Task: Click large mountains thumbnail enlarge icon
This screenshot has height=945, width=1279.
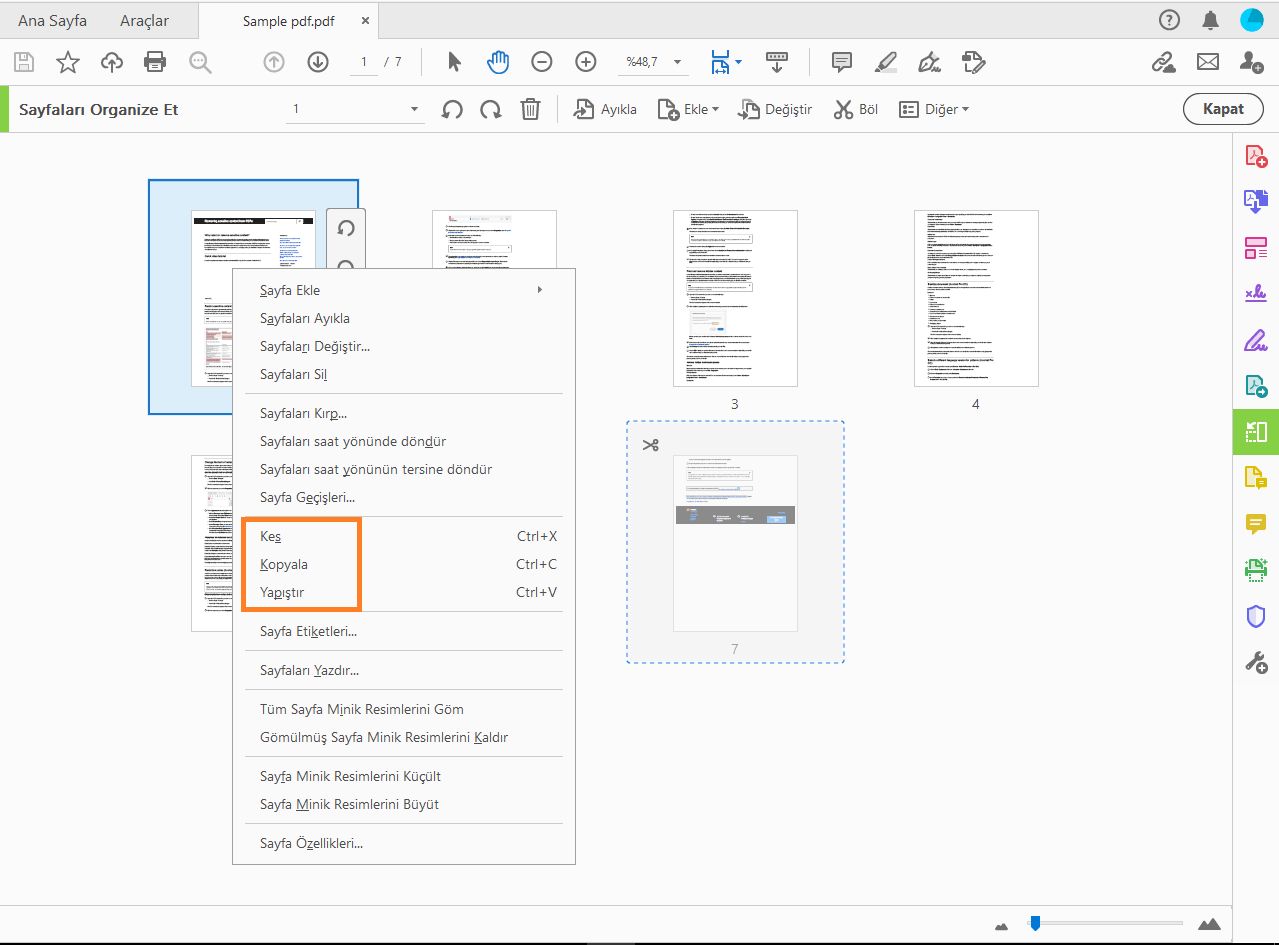Action: click(x=1209, y=923)
